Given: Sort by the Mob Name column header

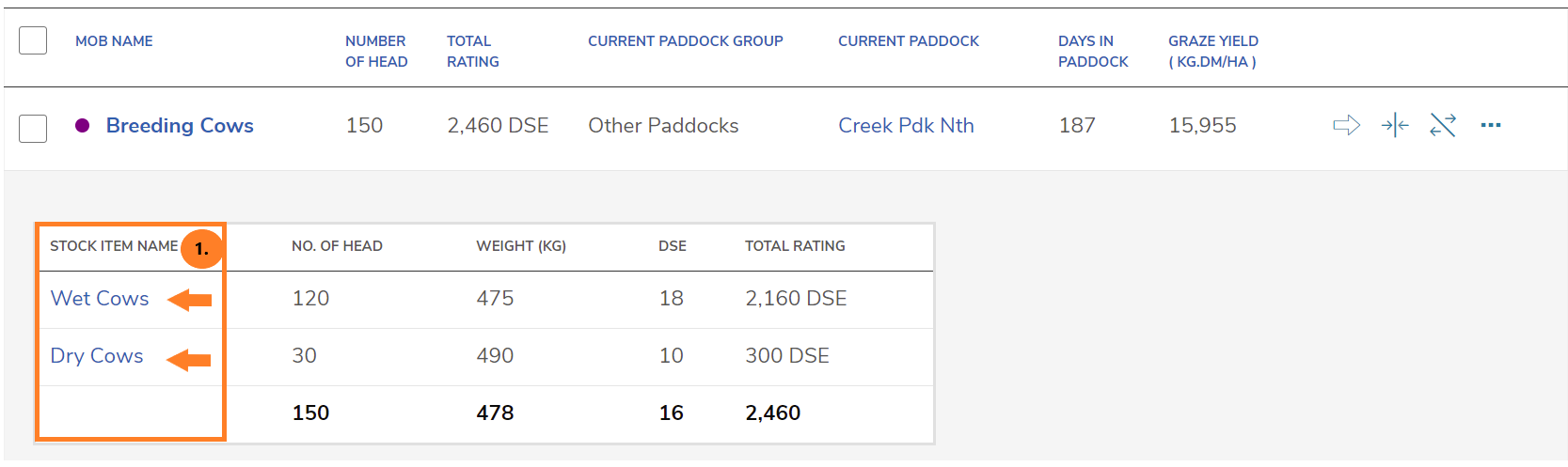Looking at the screenshot, I should pos(114,41).
